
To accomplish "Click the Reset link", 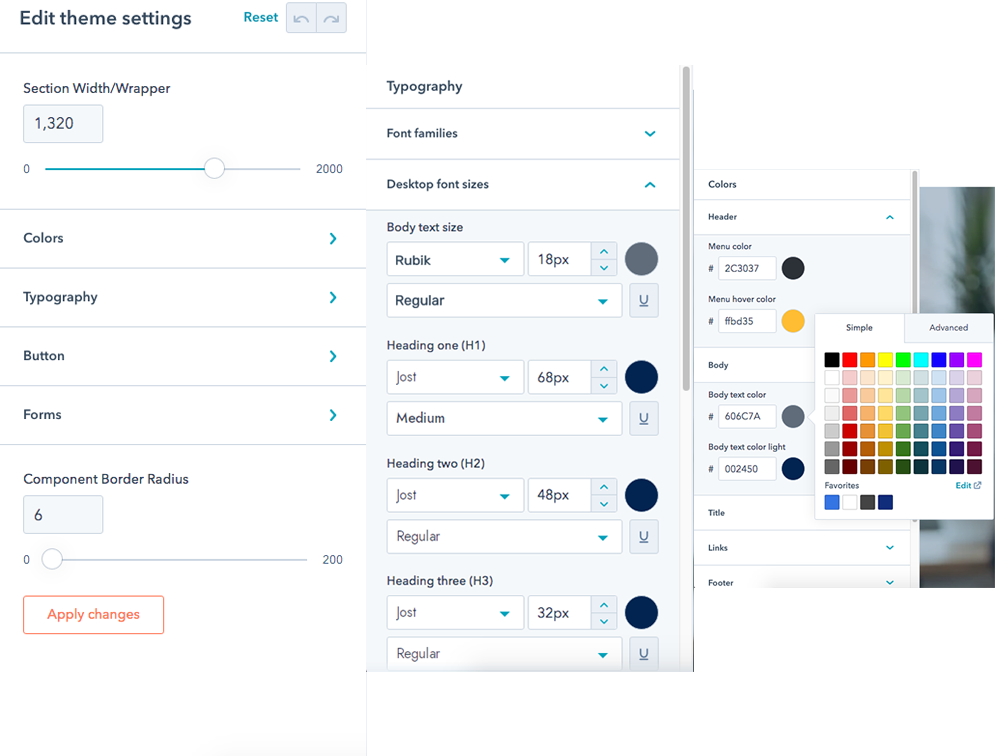I will pos(260,17).
